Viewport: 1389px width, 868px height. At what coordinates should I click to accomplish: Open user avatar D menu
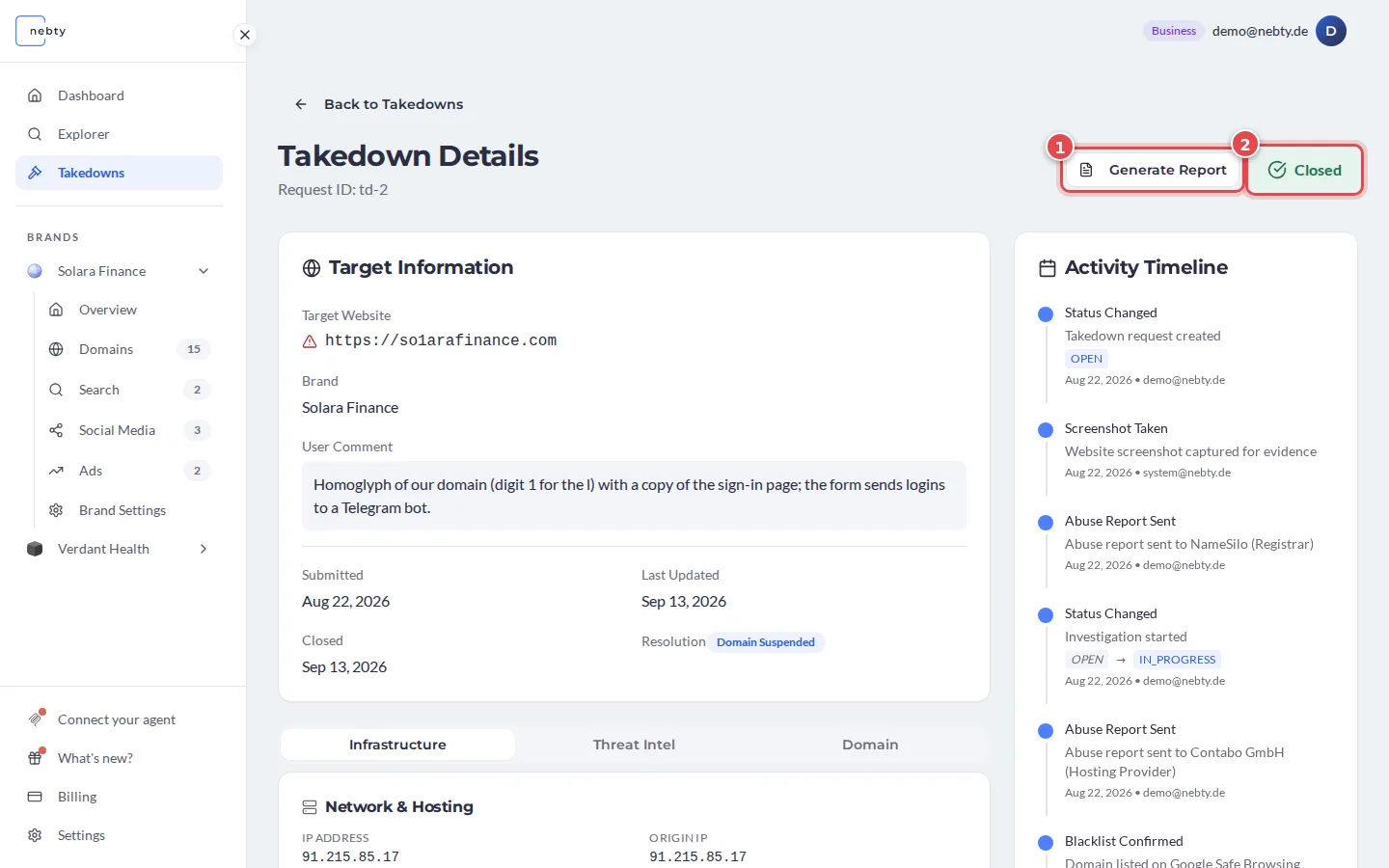pos(1331,31)
